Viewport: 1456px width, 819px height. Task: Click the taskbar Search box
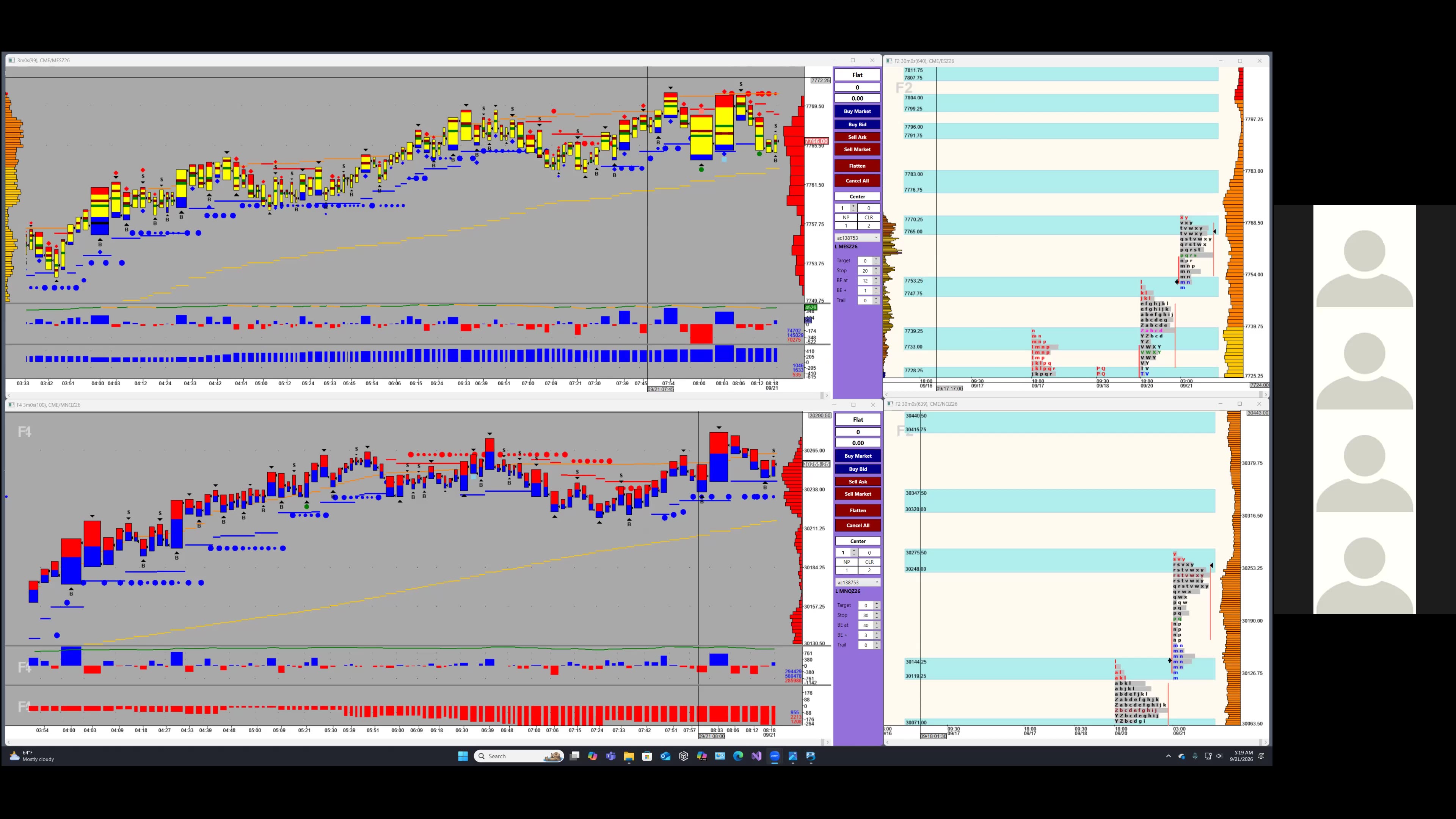[519, 756]
